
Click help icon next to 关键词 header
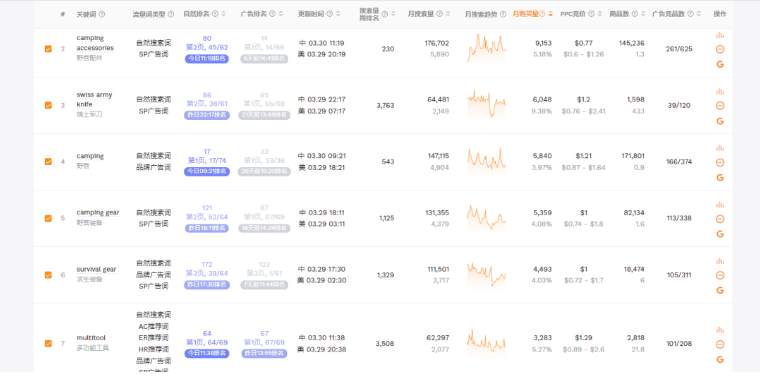102,14
